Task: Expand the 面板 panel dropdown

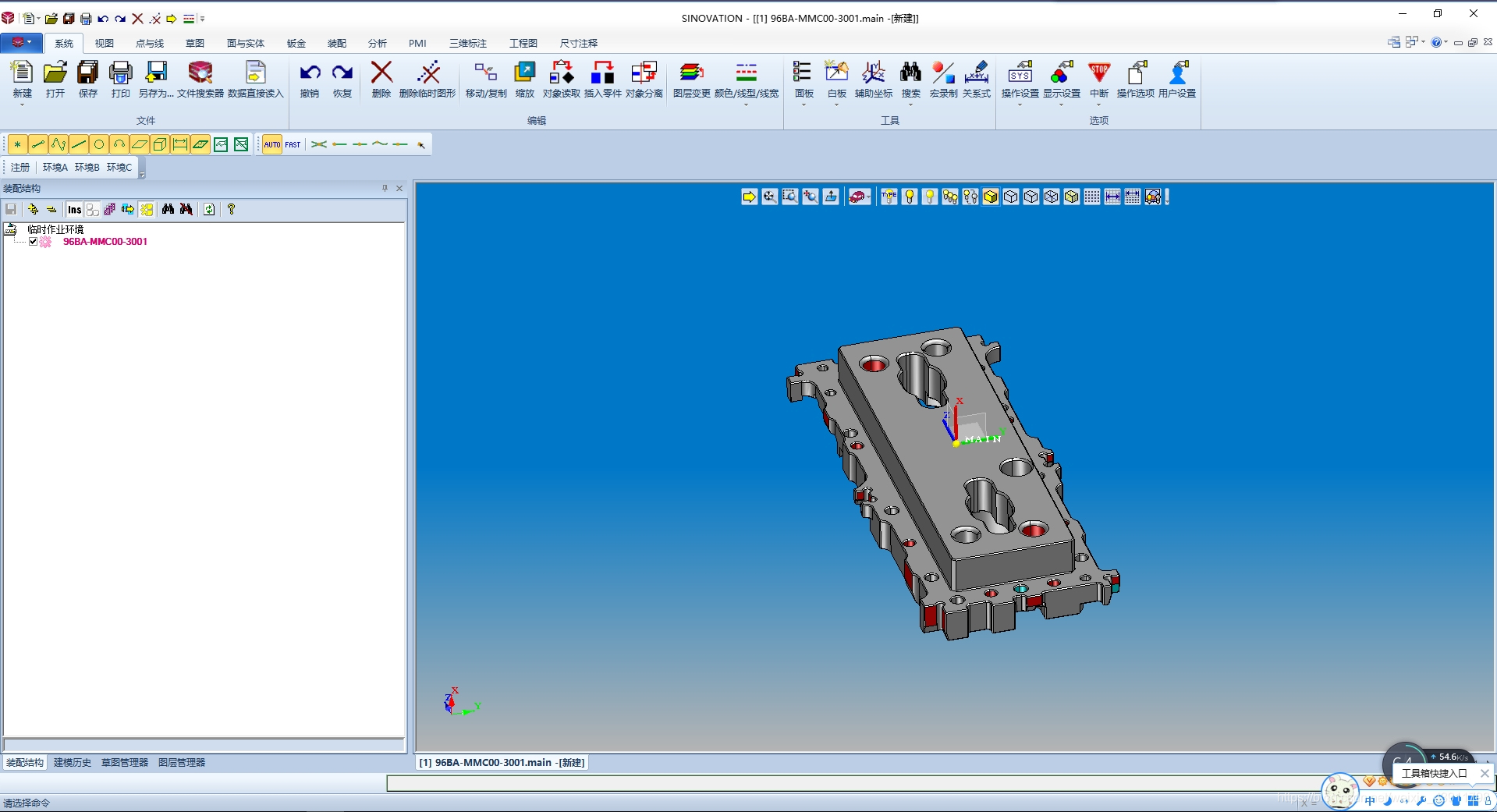Action: tap(803, 105)
